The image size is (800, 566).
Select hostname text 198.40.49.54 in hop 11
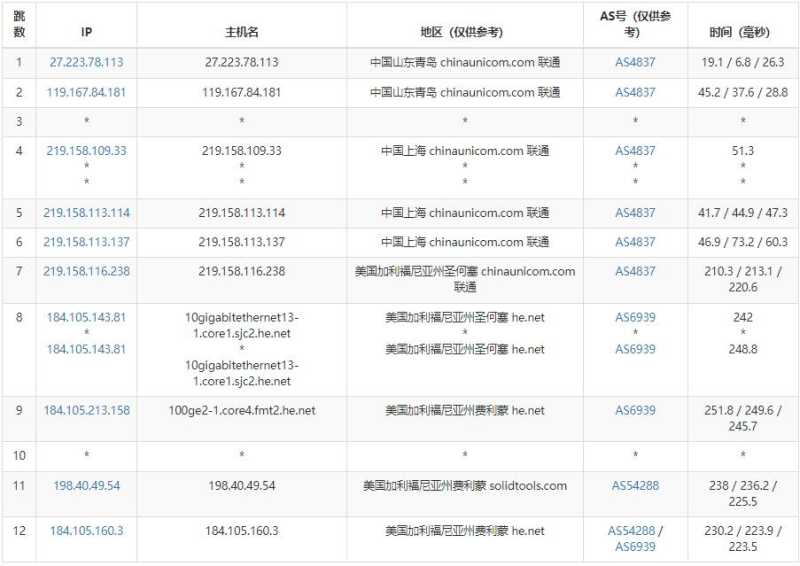pyautogui.click(x=241, y=485)
